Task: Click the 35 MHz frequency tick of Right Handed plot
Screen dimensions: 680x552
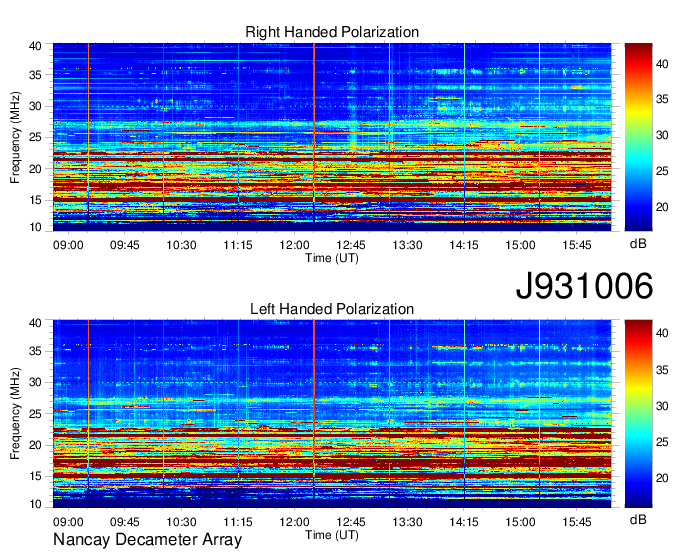Action: click(x=35, y=75)
